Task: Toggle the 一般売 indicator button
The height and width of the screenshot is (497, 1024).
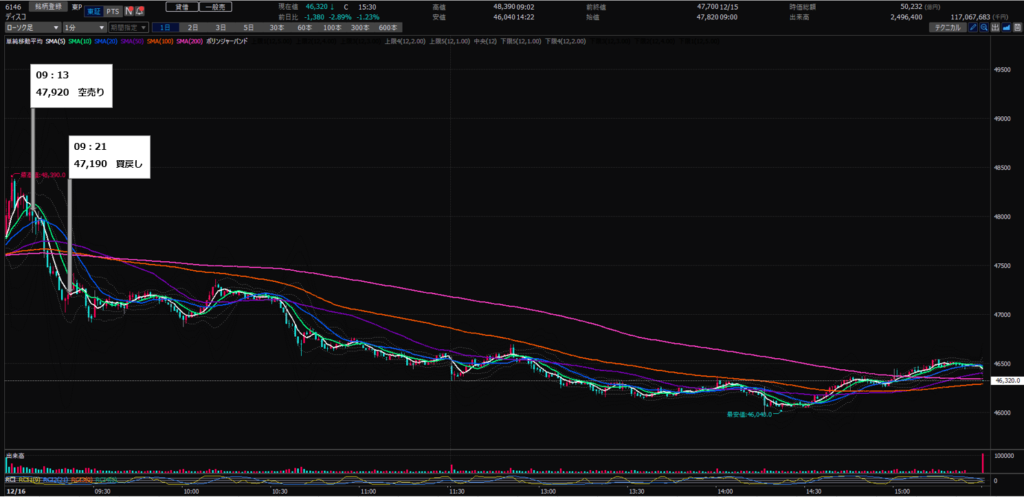Action: tap(214, 7)
